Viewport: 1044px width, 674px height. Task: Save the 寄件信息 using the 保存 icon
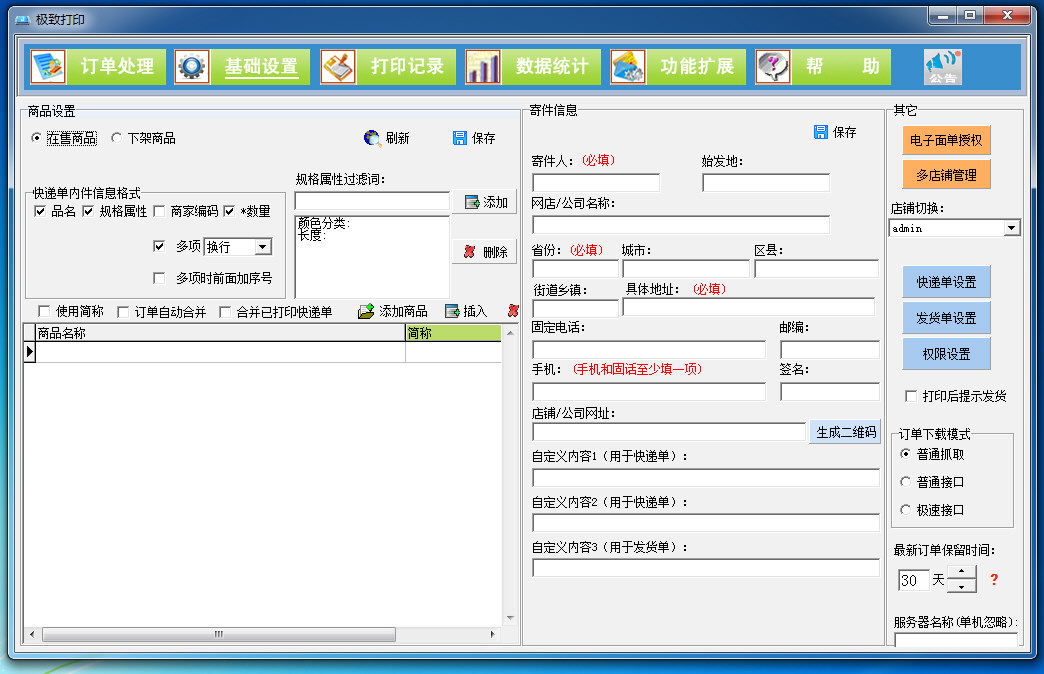833,131
